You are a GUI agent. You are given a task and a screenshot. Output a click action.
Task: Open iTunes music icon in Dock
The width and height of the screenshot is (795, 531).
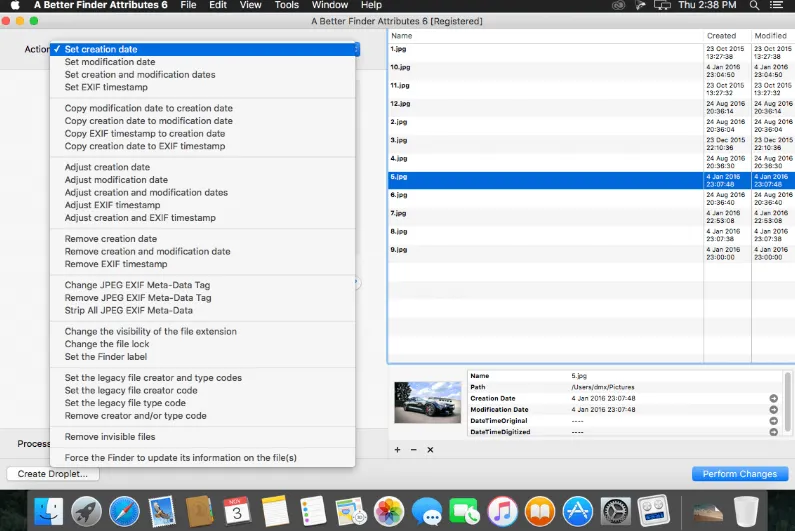click(x=502, y=511)
